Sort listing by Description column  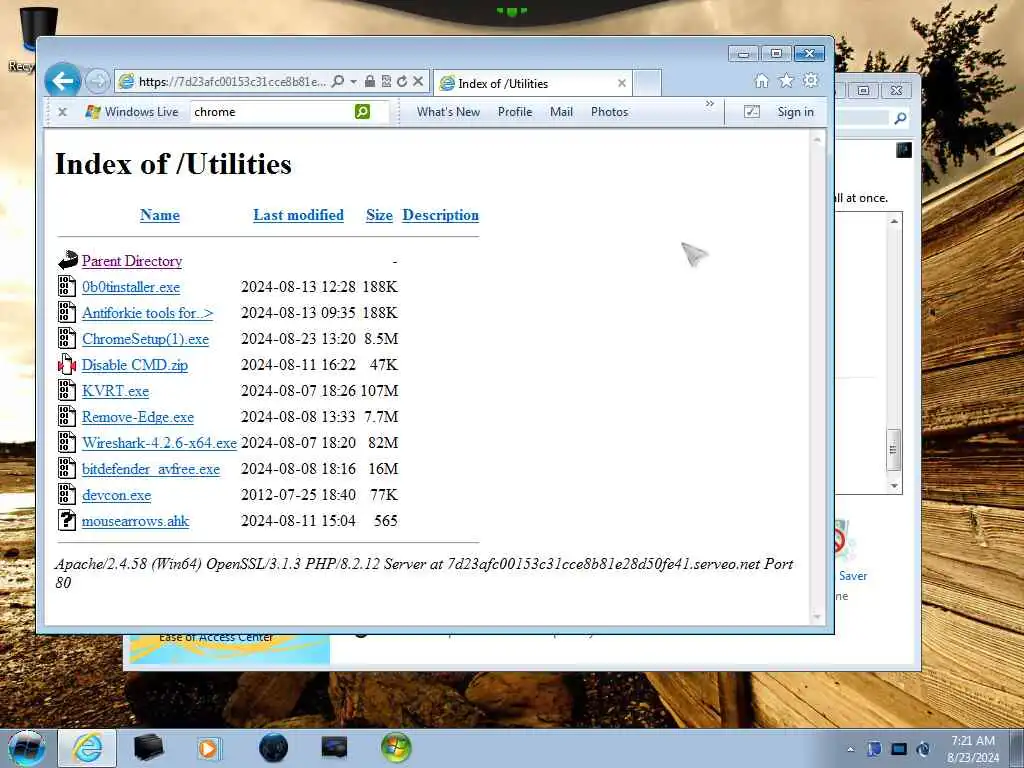coord(441,215)
